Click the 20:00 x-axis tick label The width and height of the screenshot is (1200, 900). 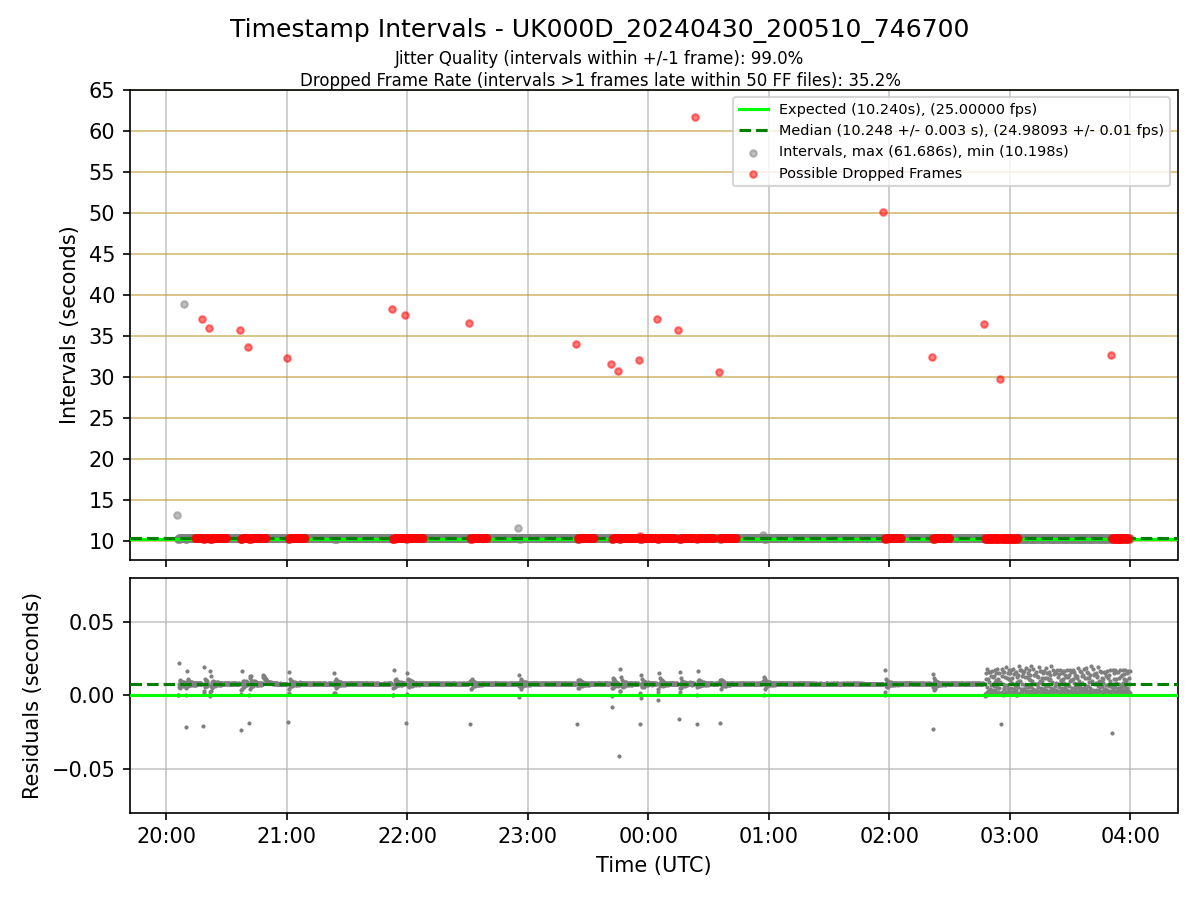[166, 836]
